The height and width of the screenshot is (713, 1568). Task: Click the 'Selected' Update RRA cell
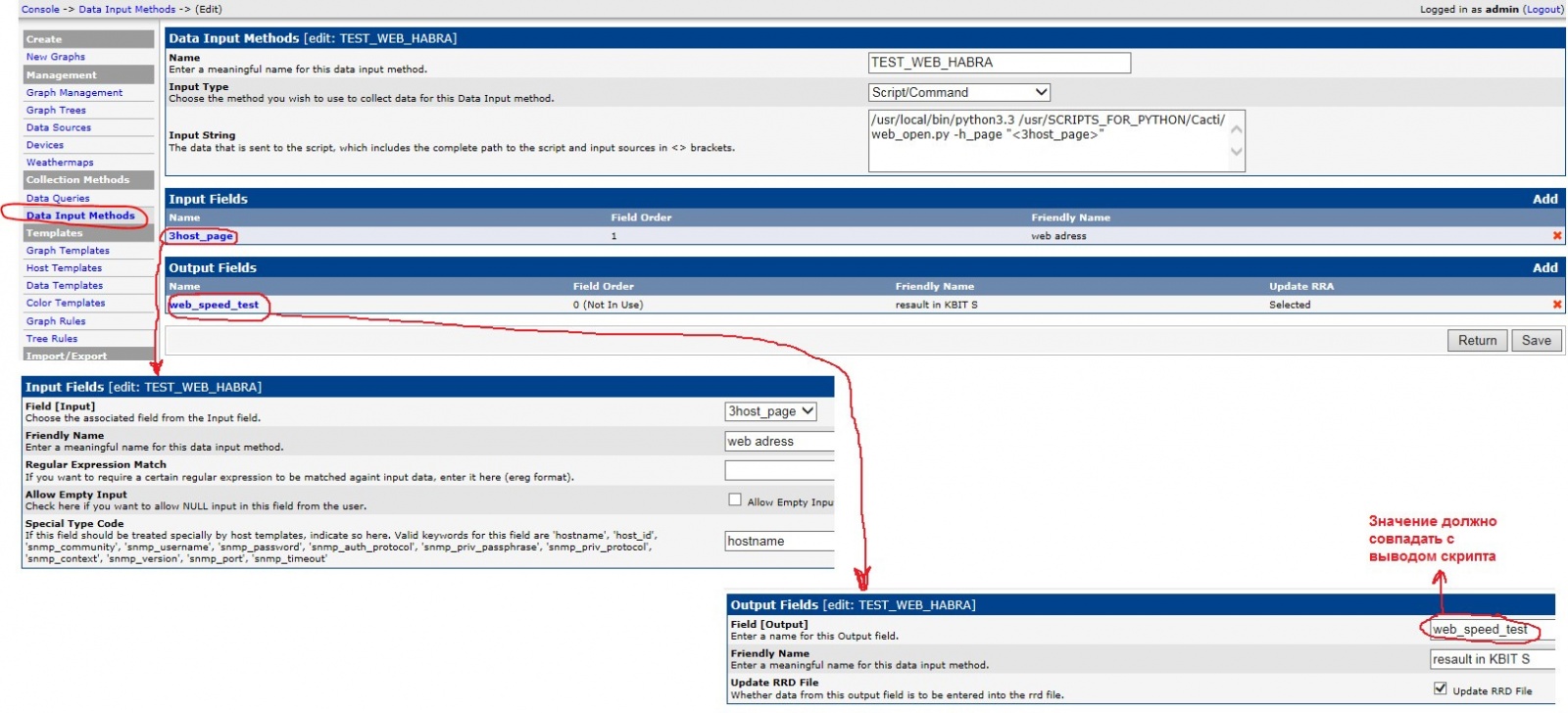(1290, 305)
